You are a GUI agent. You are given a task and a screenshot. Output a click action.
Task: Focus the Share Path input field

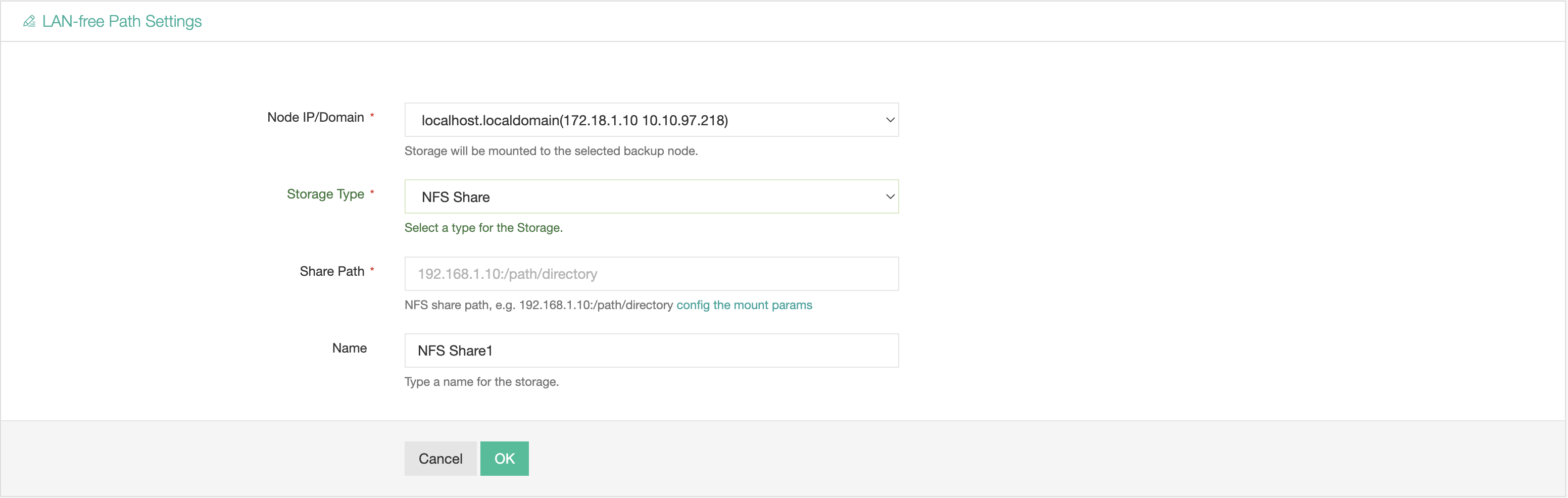[651, 274]
